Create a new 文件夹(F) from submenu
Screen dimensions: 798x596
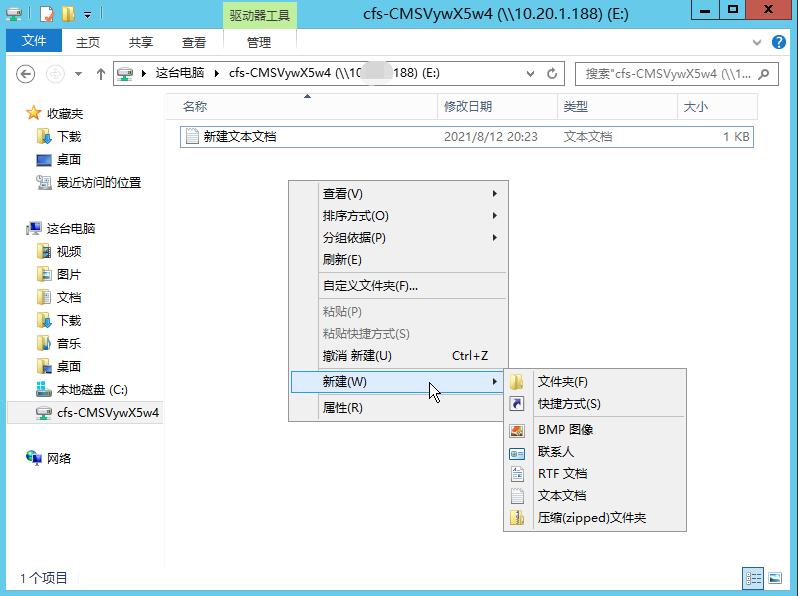click(595, 382)
